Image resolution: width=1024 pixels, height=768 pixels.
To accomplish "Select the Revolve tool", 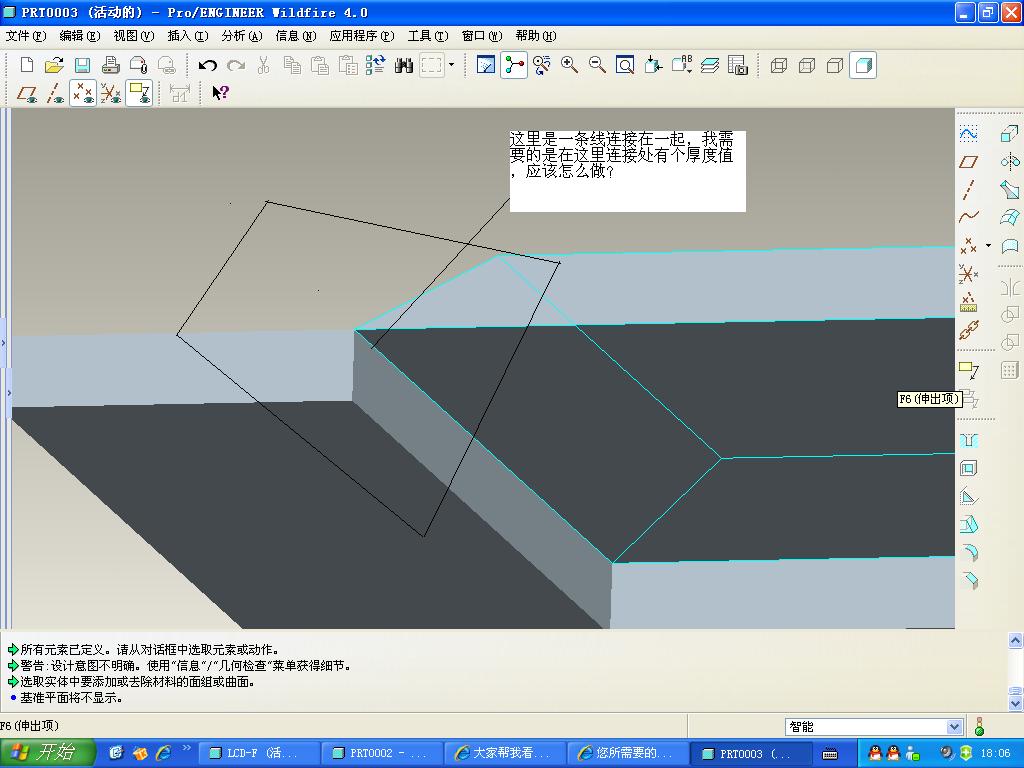I will point(1010,161).
